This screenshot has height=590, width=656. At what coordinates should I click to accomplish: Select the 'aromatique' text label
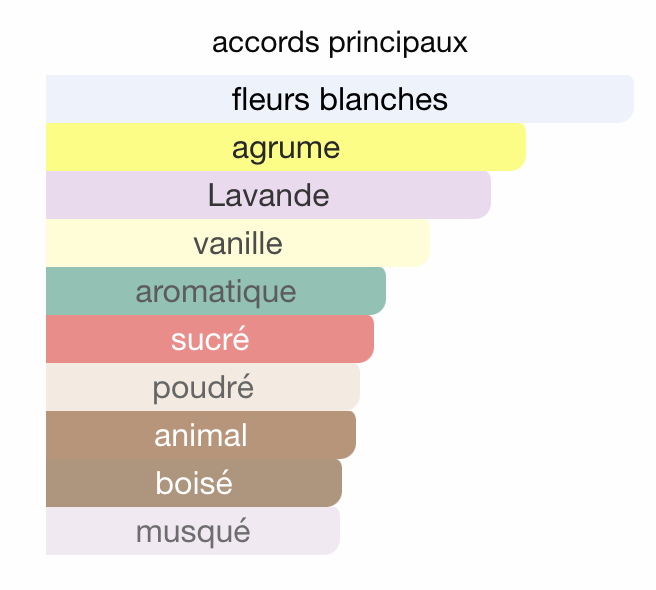click(x=216, y=293)
